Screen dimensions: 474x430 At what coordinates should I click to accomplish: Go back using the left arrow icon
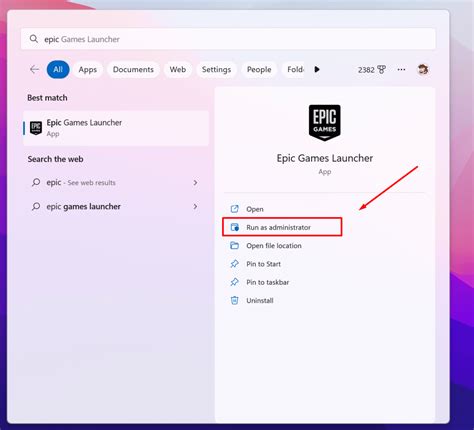(34, 69)
